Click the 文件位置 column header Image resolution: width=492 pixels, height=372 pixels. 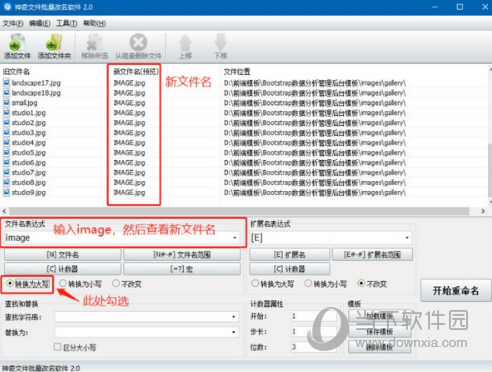[237, 72]
